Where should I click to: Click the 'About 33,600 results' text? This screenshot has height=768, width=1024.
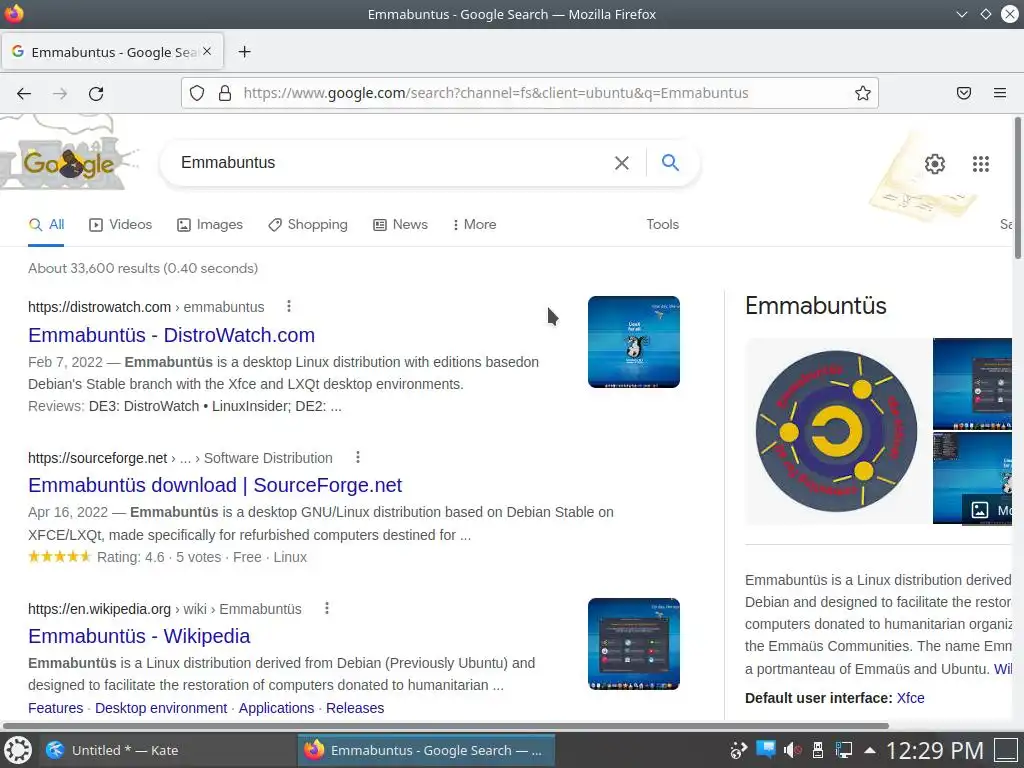[143, 268]
